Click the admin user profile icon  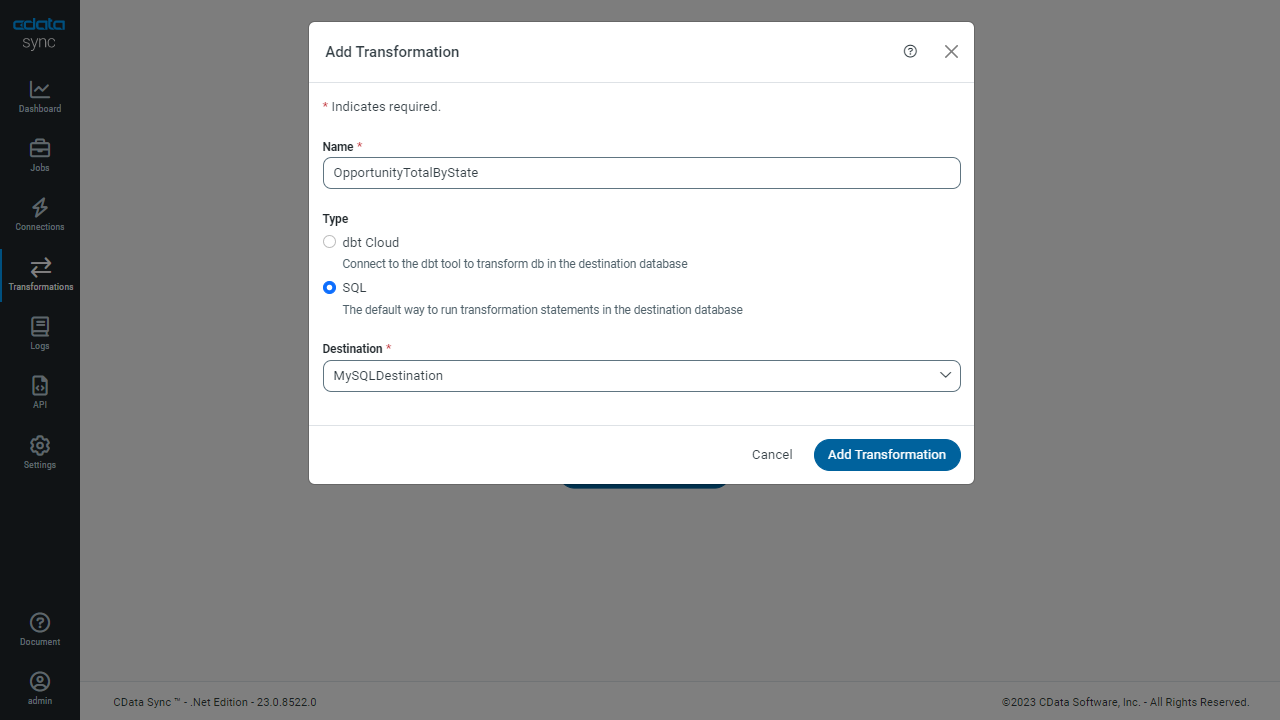40,682
